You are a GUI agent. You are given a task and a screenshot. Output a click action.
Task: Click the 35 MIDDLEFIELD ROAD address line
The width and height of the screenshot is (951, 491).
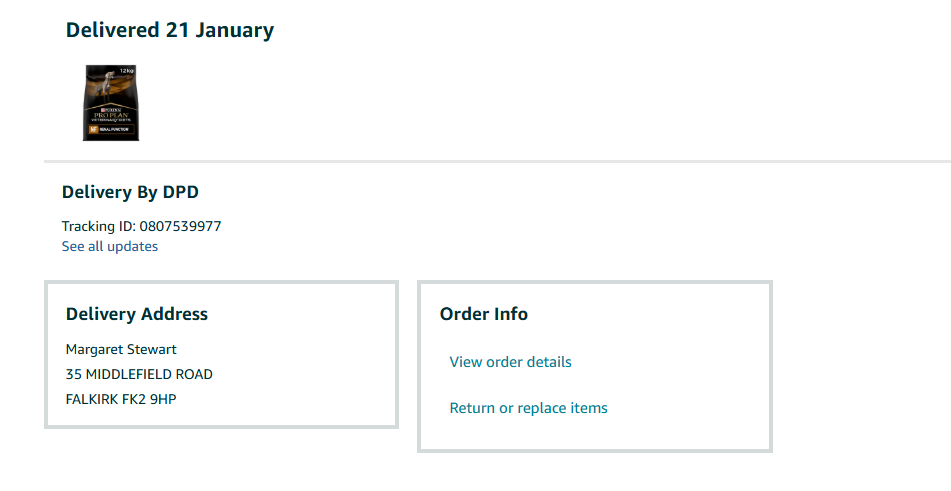139,375
